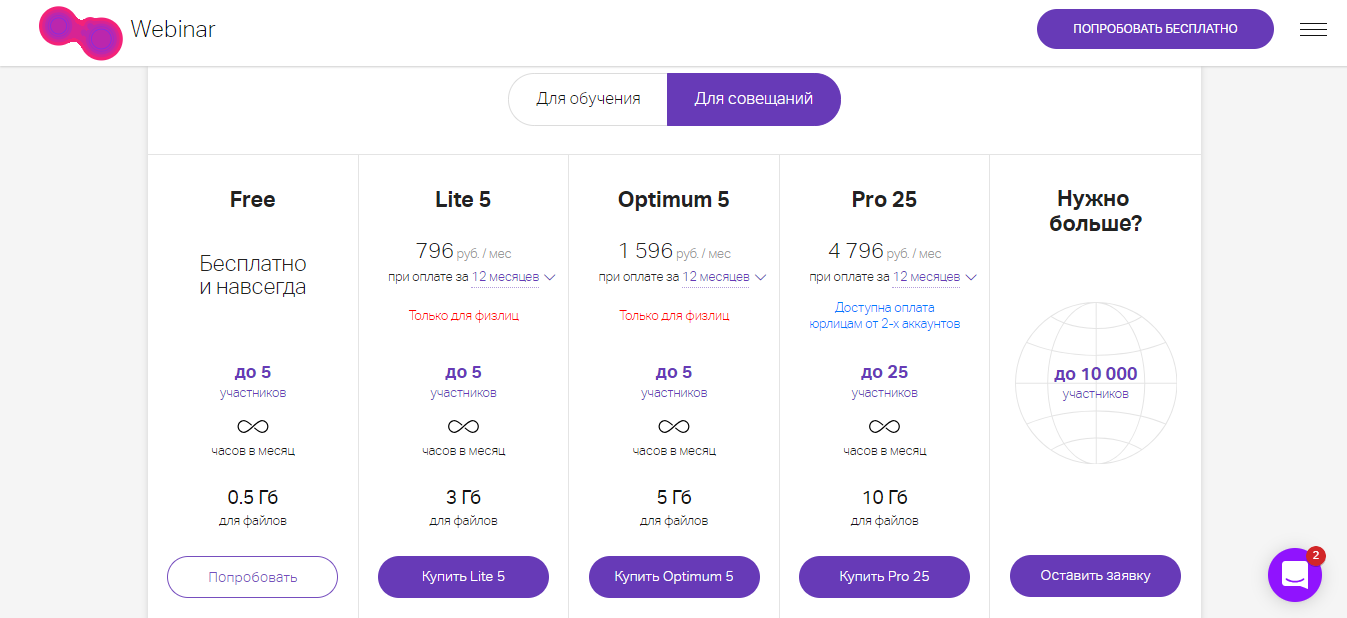
Task: Click the "Попробовать" button in Free plan
Action: point(252,577)
